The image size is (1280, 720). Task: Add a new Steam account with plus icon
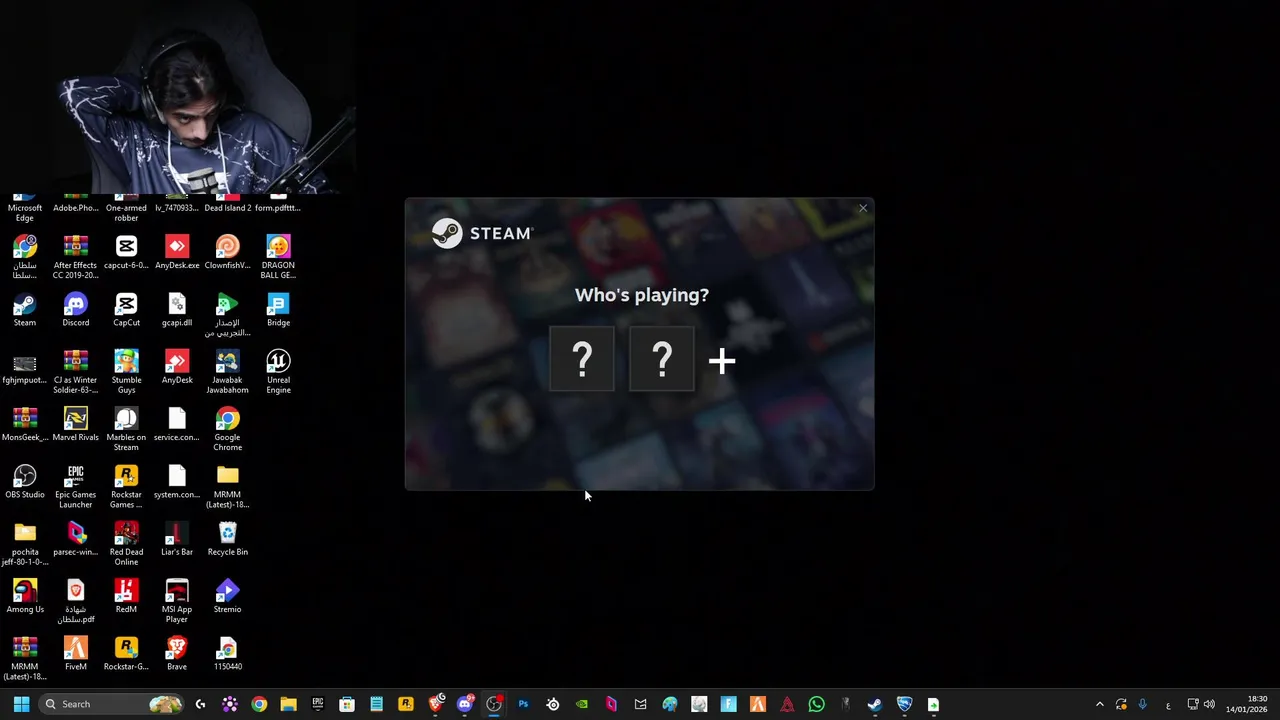(722, 361)
